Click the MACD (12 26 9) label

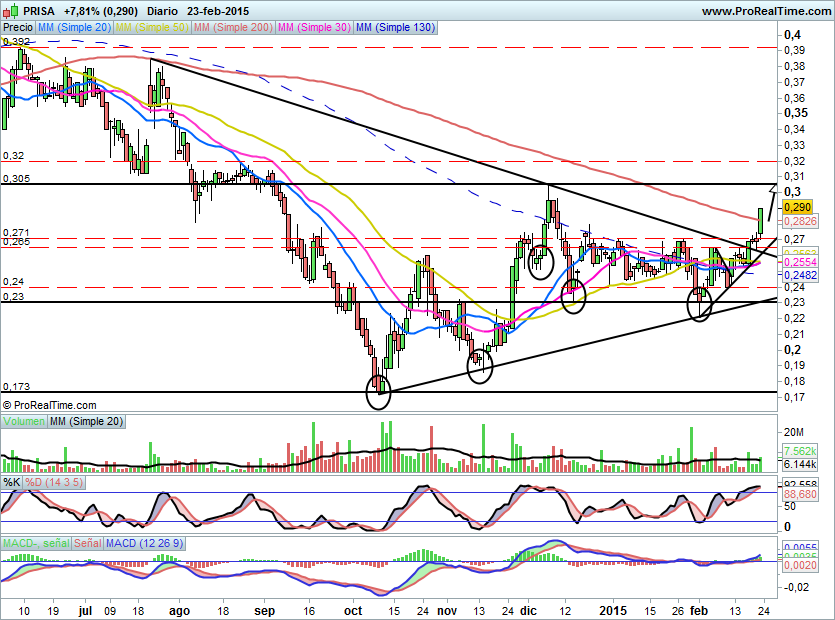(x=144, y=543)
